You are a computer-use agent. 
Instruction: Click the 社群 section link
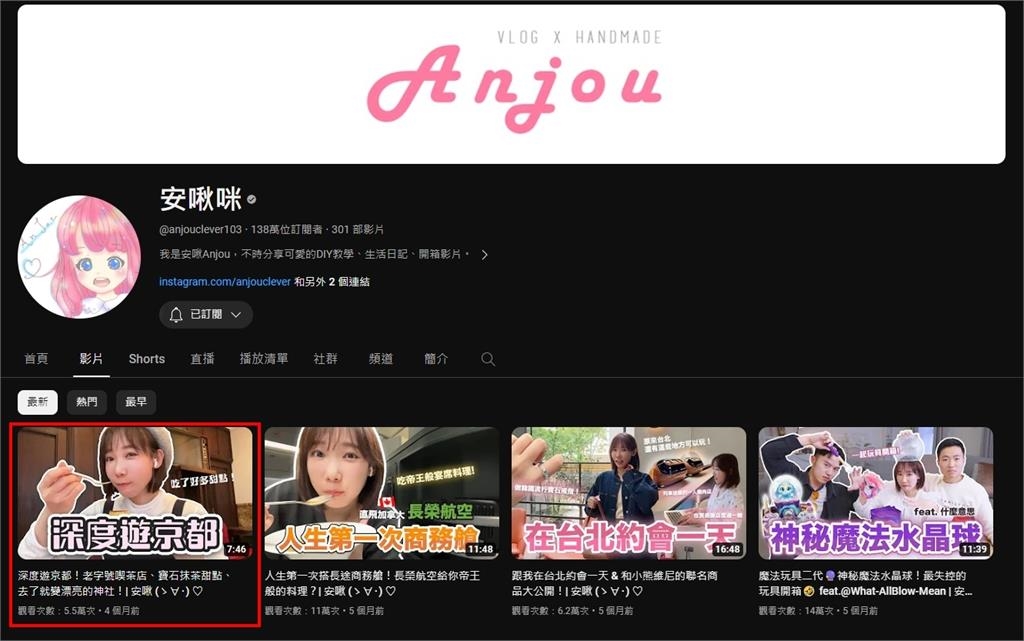tap(326, 358)
